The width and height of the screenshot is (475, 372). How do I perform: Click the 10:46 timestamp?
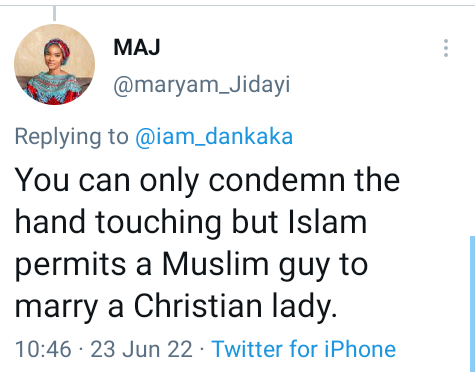click(43, 349)
